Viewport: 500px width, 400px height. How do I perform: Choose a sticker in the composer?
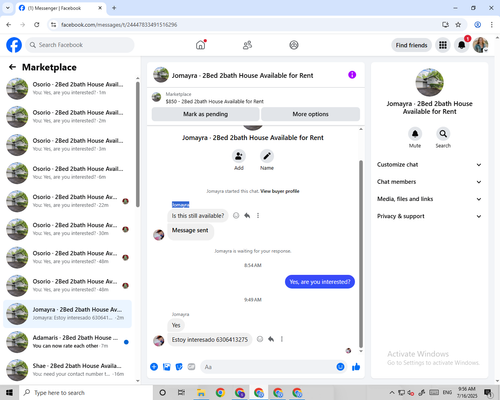coord(179,367)
